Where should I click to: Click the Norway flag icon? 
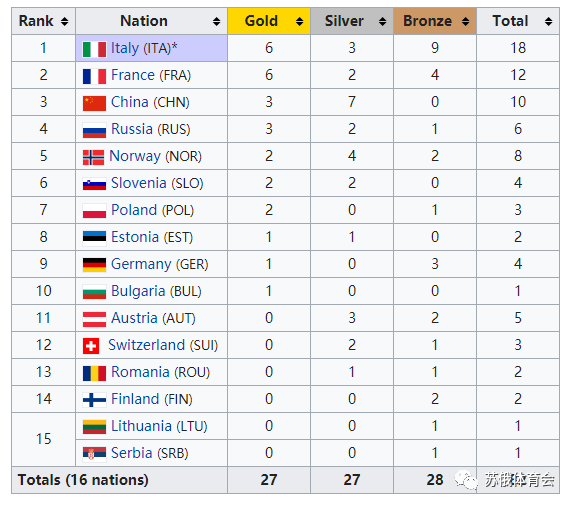[93, 157]
